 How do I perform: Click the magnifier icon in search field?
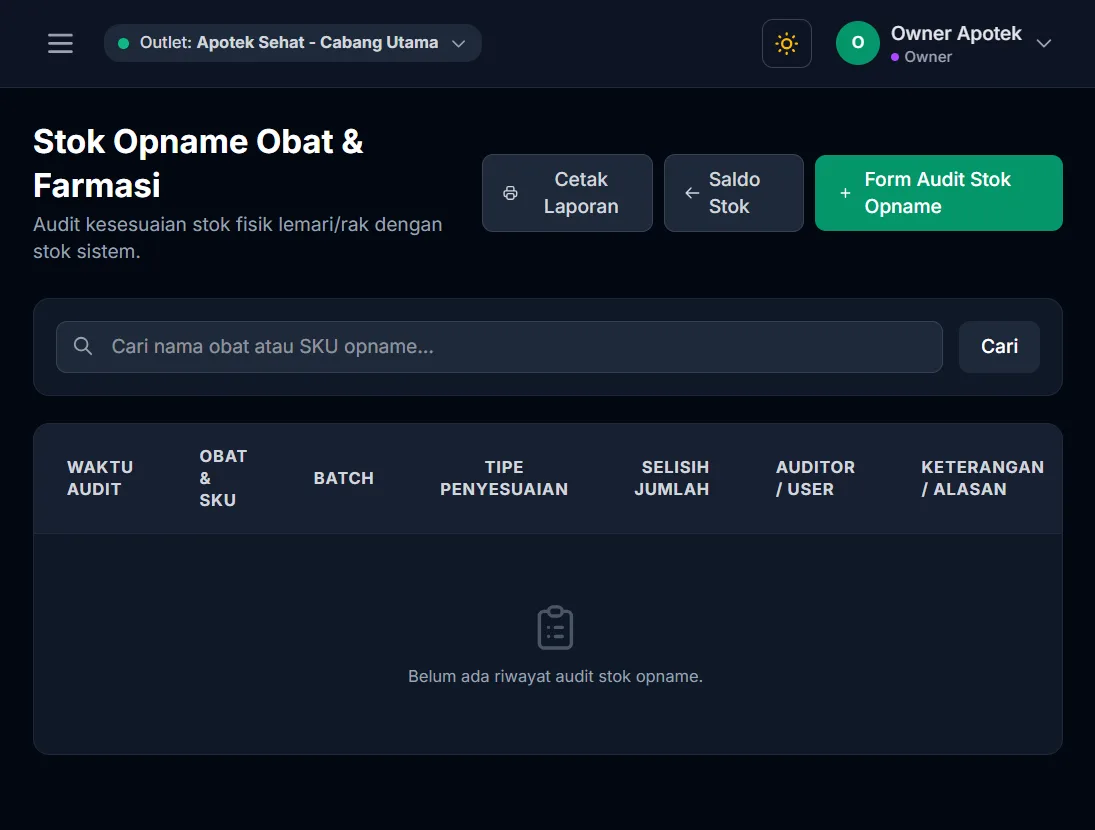click(83, 346)
